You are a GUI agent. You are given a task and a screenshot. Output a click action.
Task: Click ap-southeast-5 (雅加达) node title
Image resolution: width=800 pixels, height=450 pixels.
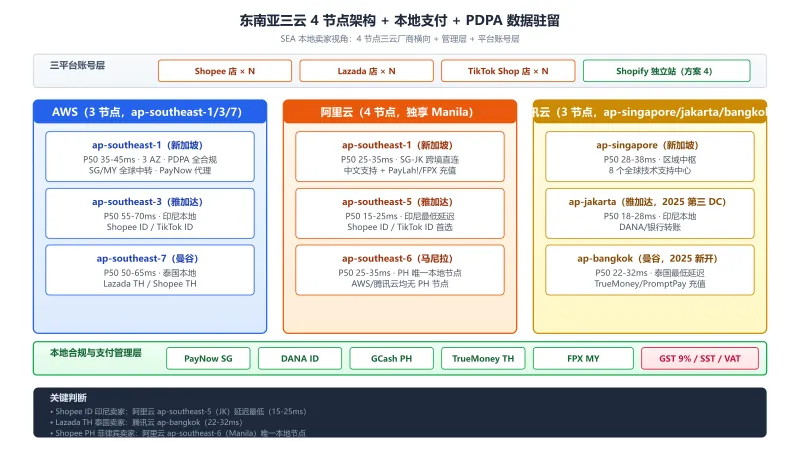click(x=397, y=202)
